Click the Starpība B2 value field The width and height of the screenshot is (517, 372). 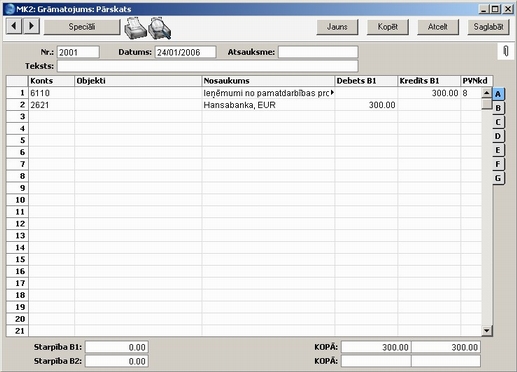[x=117, y=361]
